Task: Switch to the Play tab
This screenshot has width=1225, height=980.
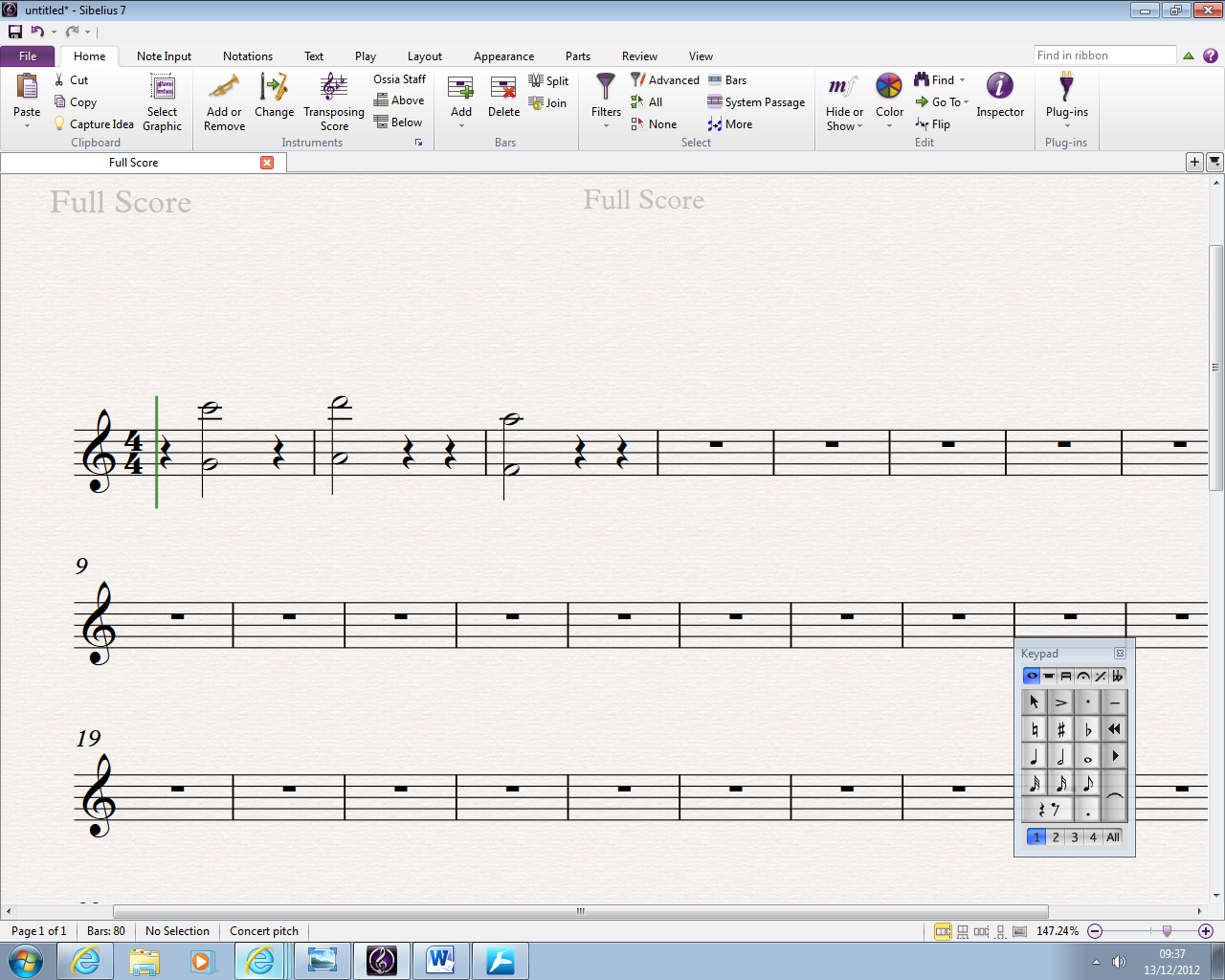Action: coord(366,56)
